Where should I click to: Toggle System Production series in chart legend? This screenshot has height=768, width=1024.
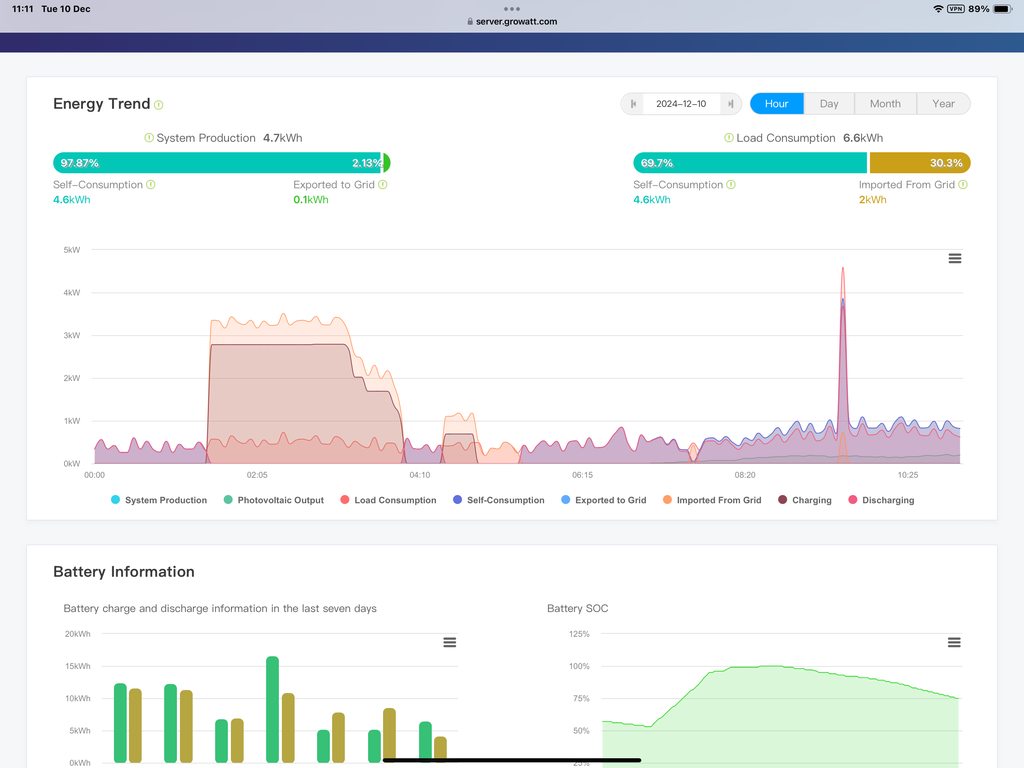pyautogui.click(x=160, y=500)
